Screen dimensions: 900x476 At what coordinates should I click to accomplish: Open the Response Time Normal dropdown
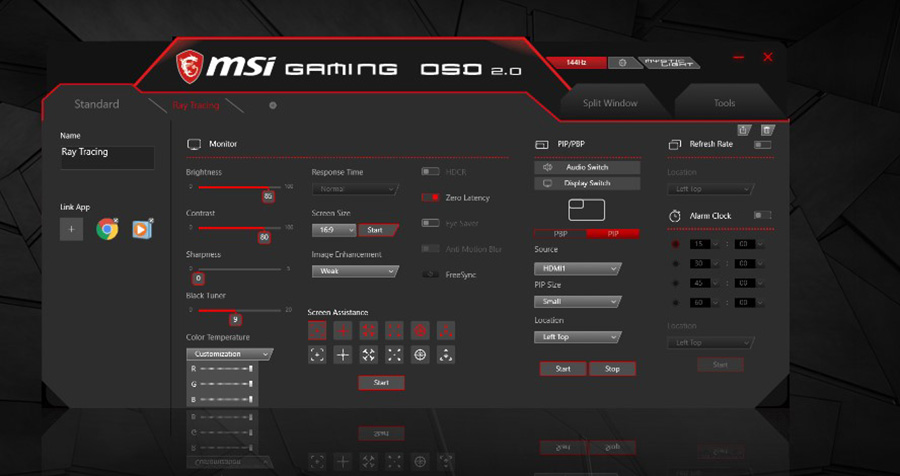[x=355, y=189]
